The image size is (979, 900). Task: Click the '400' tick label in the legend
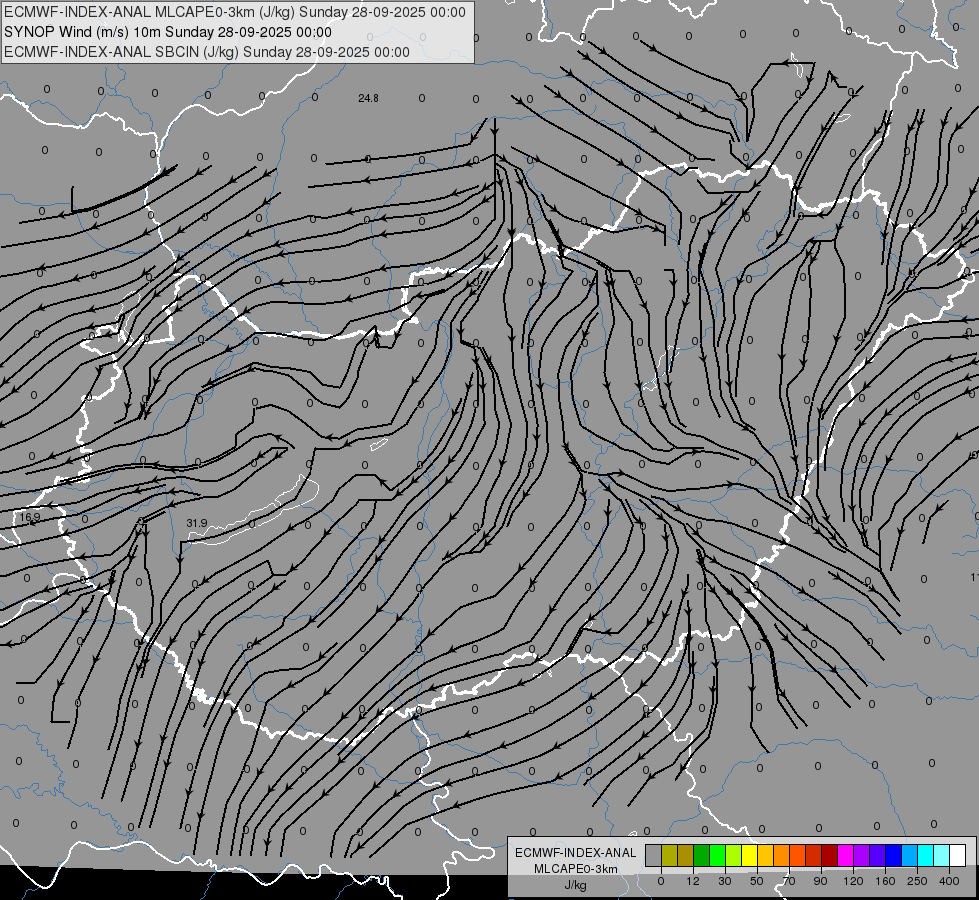tap(949, 881)
